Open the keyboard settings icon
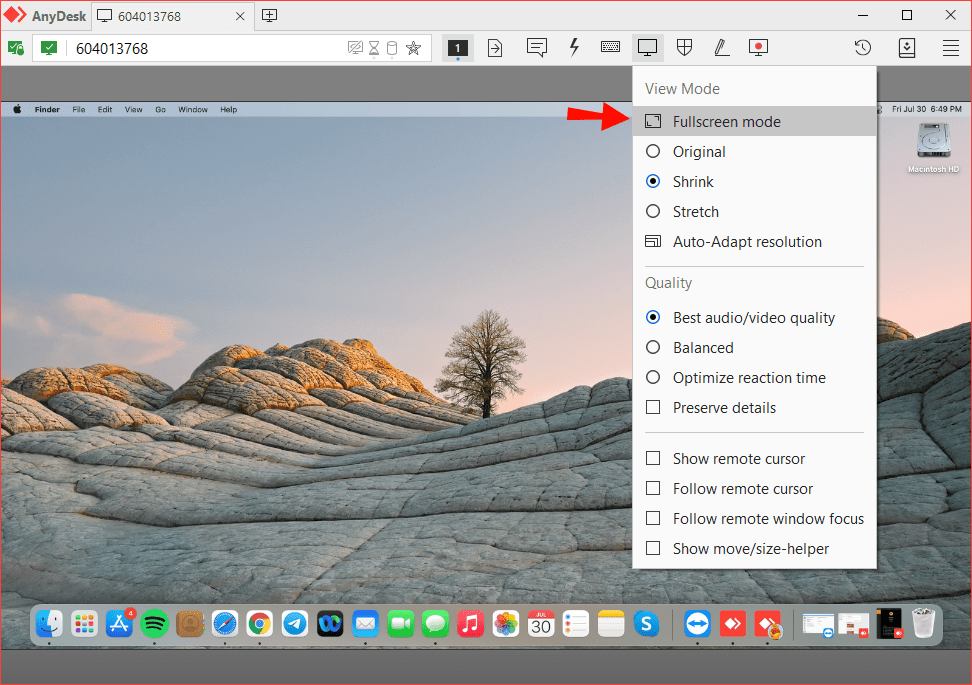The image size is (972, 685). click(610, 47)
